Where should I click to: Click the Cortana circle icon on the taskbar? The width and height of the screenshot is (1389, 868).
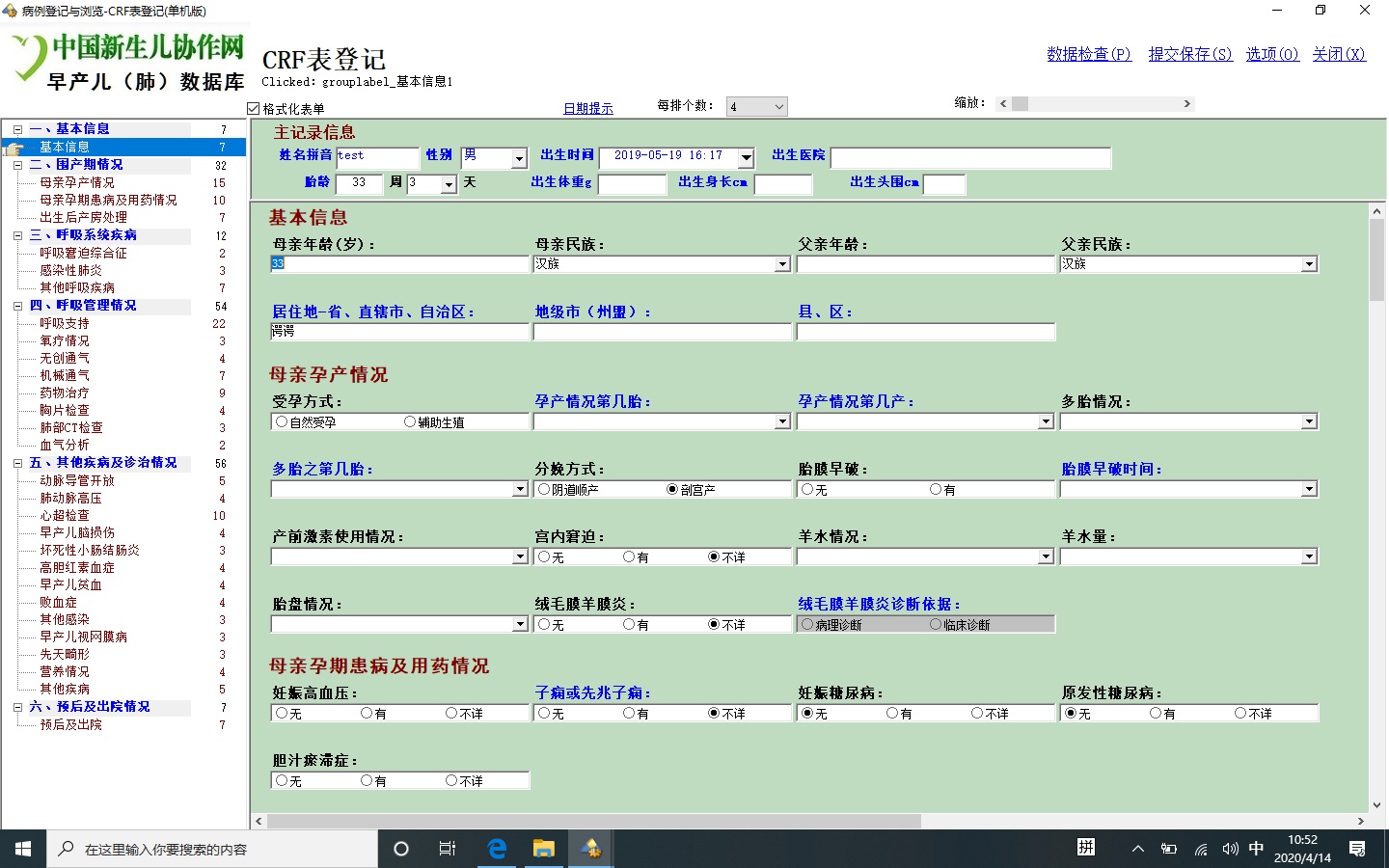[400, 849]
